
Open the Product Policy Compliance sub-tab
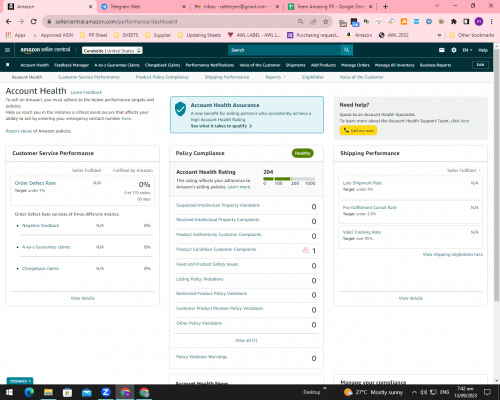pos(162,77)
